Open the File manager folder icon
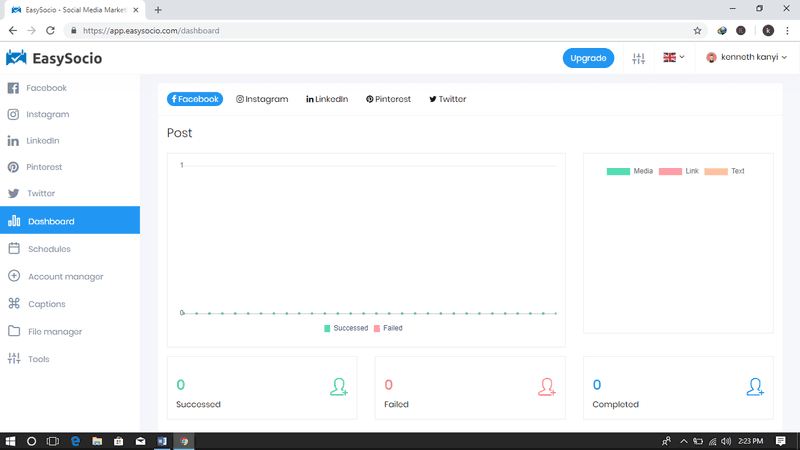The width and height of the screenshot is (800, 450). (x=14, y=331)
